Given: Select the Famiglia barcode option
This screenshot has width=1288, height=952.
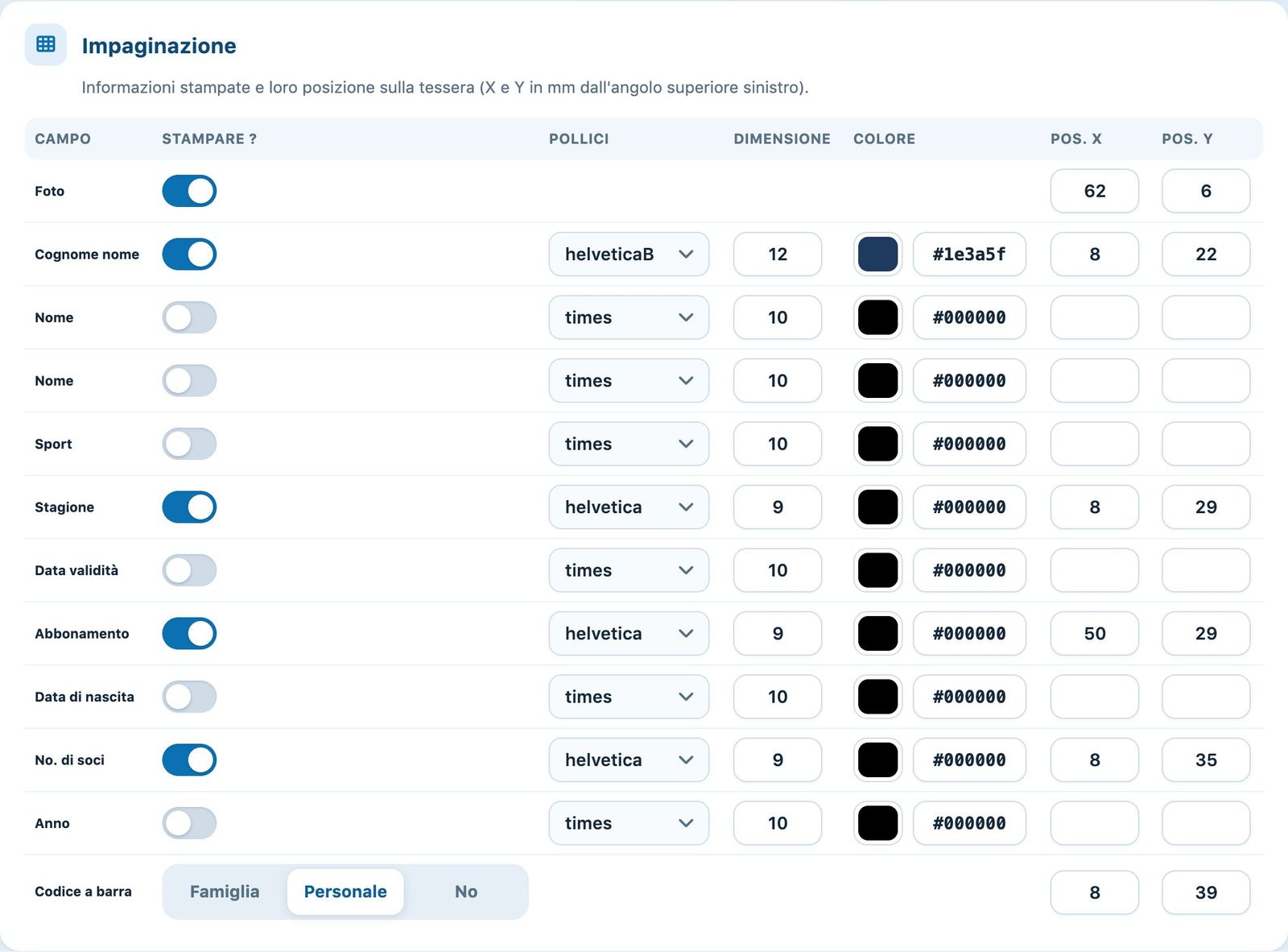Looking at the screenshot, I should [225, 892].
